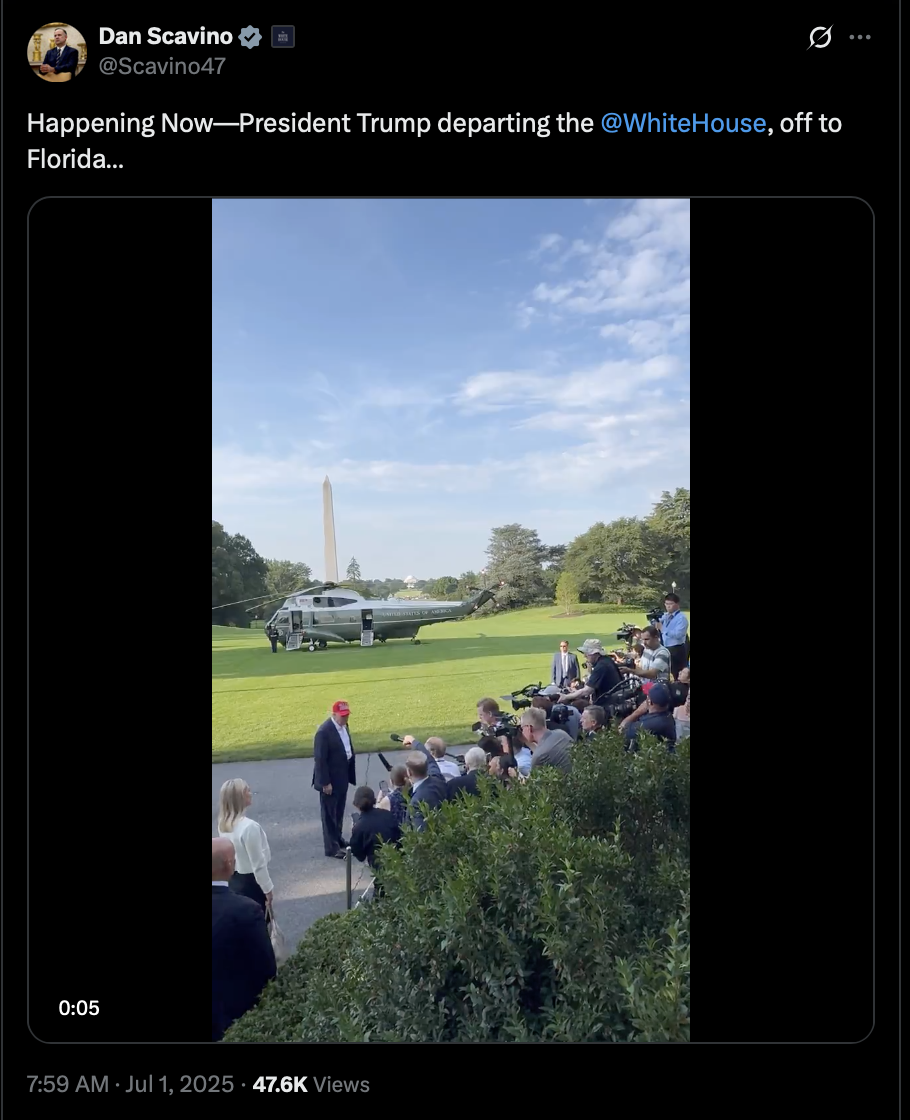Follow the @WhiteHouse mention link
Screen dimensions: 910x1120
pos(684,123)
